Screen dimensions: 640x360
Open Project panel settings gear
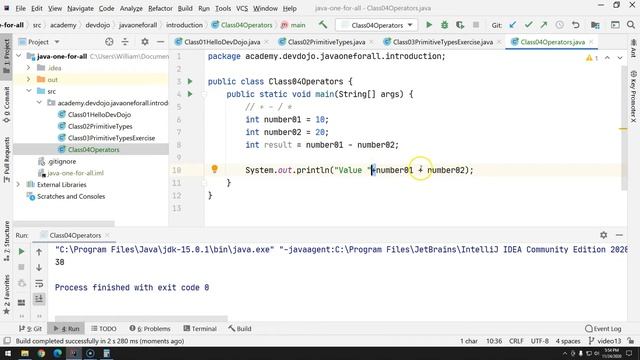(x=145, y=42)
